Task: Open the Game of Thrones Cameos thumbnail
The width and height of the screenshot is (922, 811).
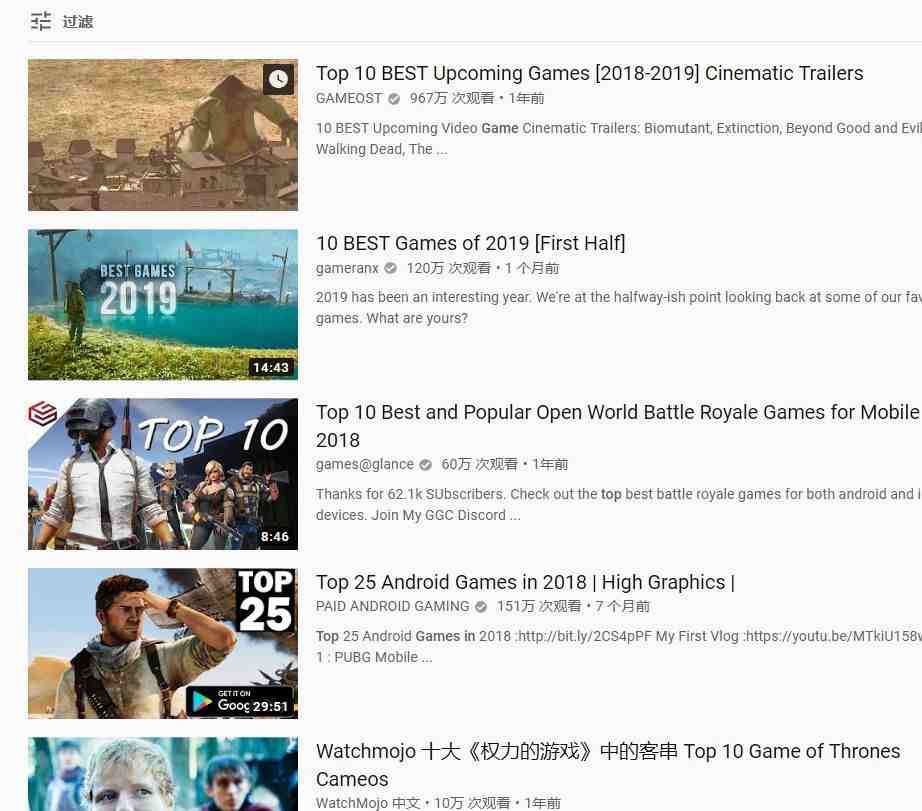Action: click(163, 774)
